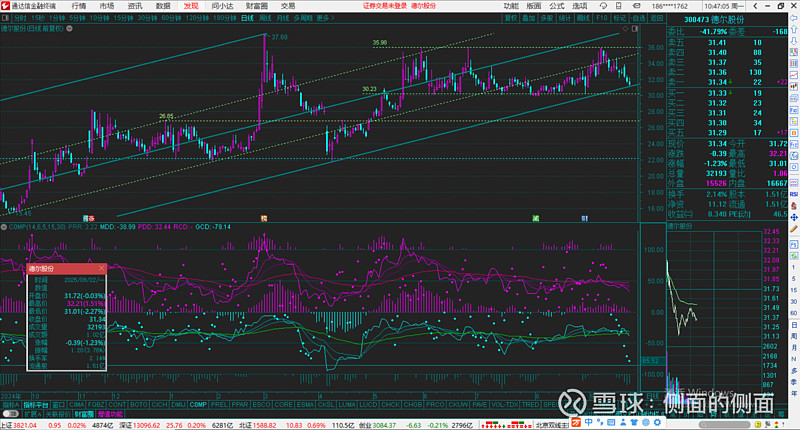Click the headset customer service icon
This screenshot has height=430, width=800.
[603, 6]
